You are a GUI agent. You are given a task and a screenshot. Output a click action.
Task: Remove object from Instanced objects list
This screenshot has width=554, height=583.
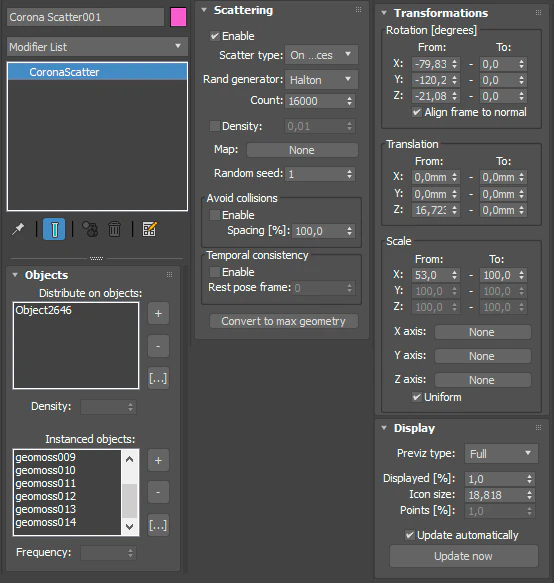pyautogui.click(x=158, y=492)
